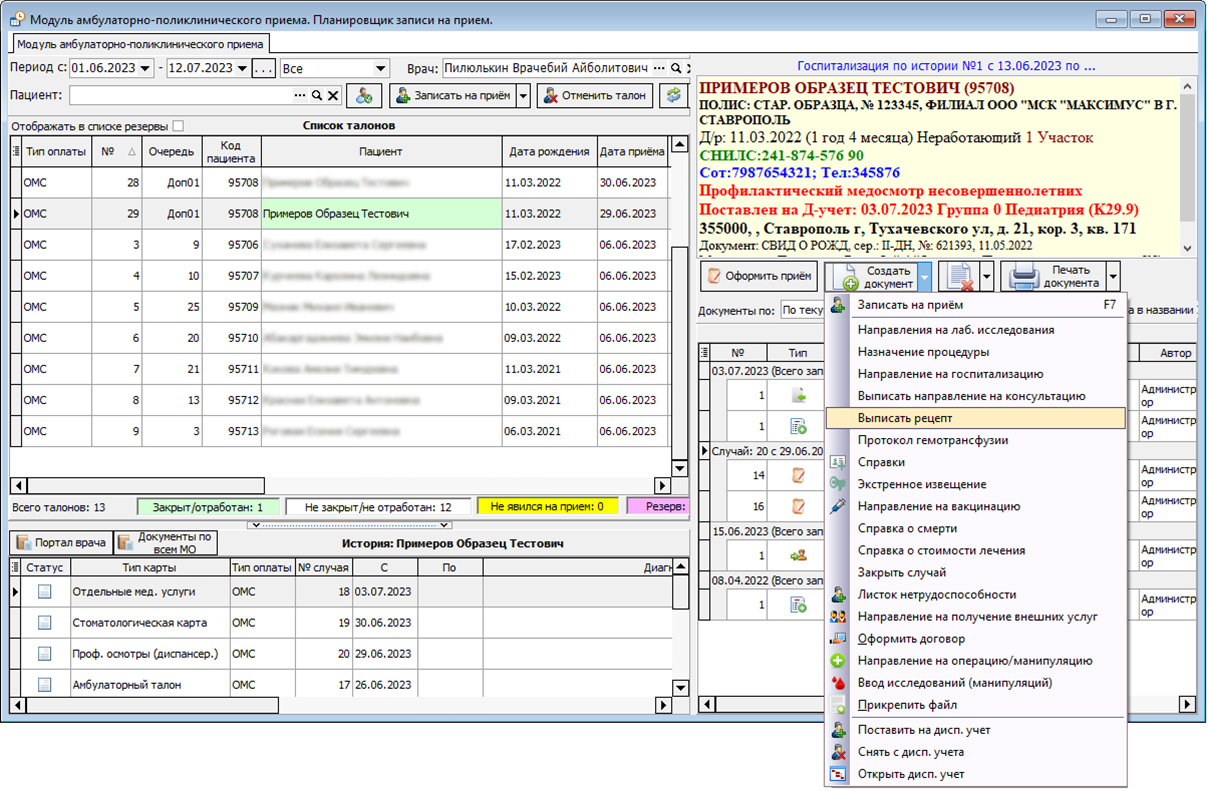Open the period start date dropdown

tap(147, 68)
